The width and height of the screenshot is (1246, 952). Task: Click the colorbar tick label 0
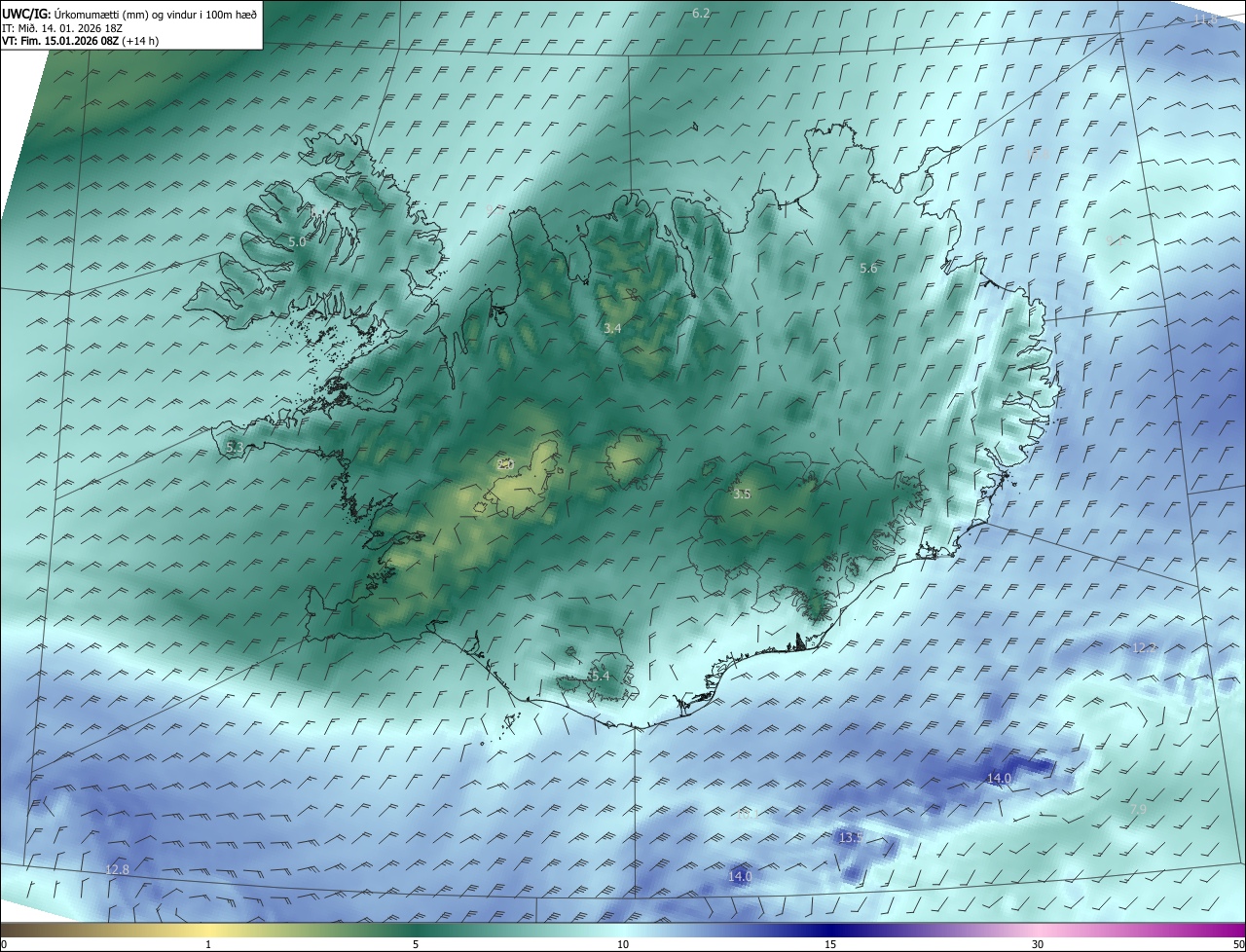4,944
